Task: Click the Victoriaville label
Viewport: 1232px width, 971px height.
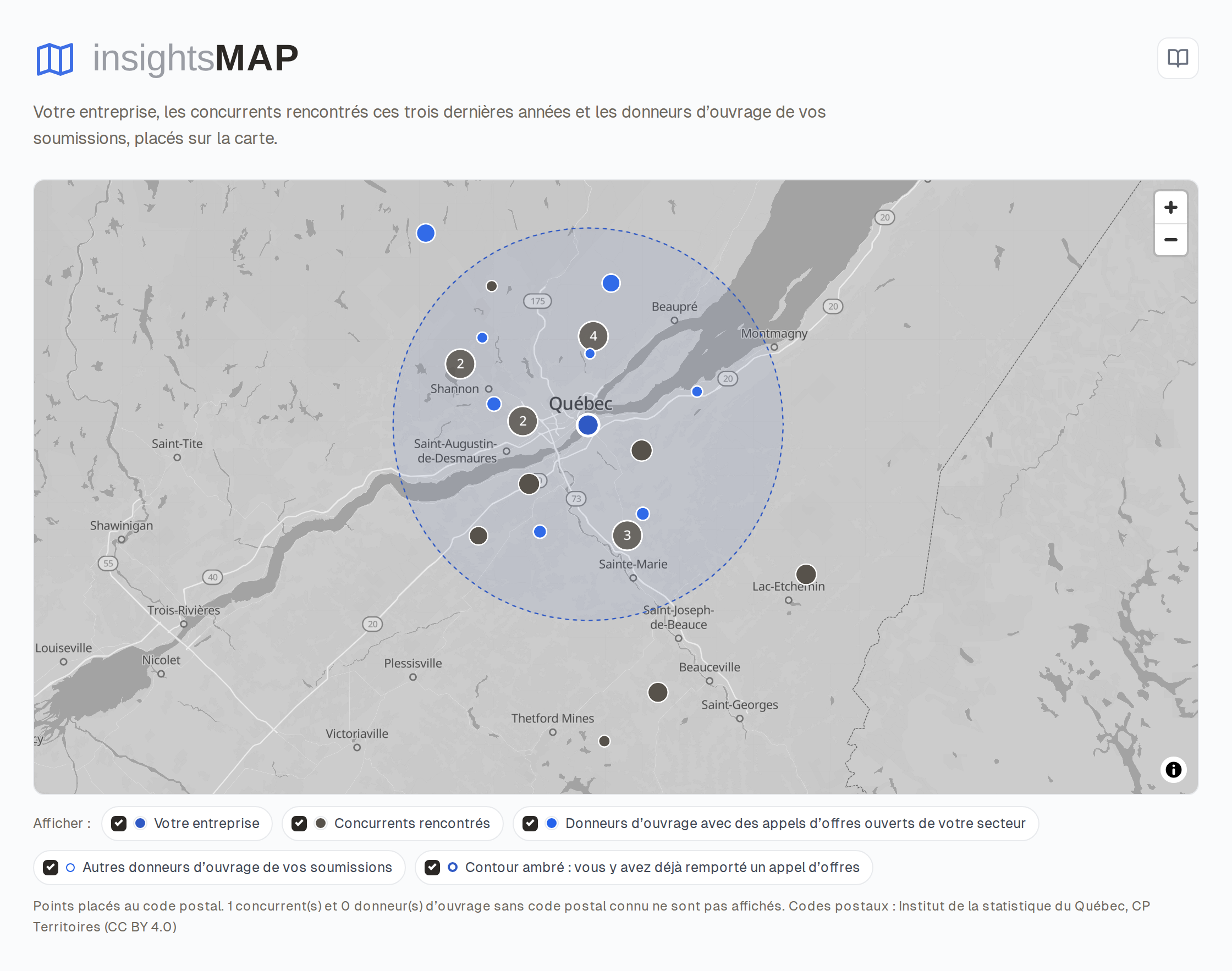Action: (x=356, y=733)
